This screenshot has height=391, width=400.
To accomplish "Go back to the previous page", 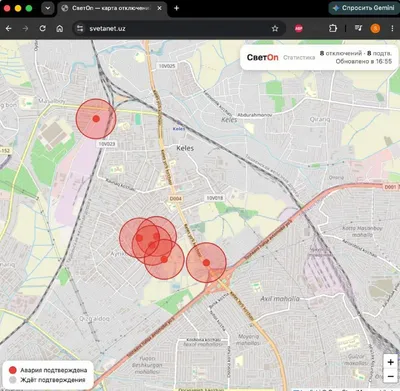I will [x=9, y=29].
